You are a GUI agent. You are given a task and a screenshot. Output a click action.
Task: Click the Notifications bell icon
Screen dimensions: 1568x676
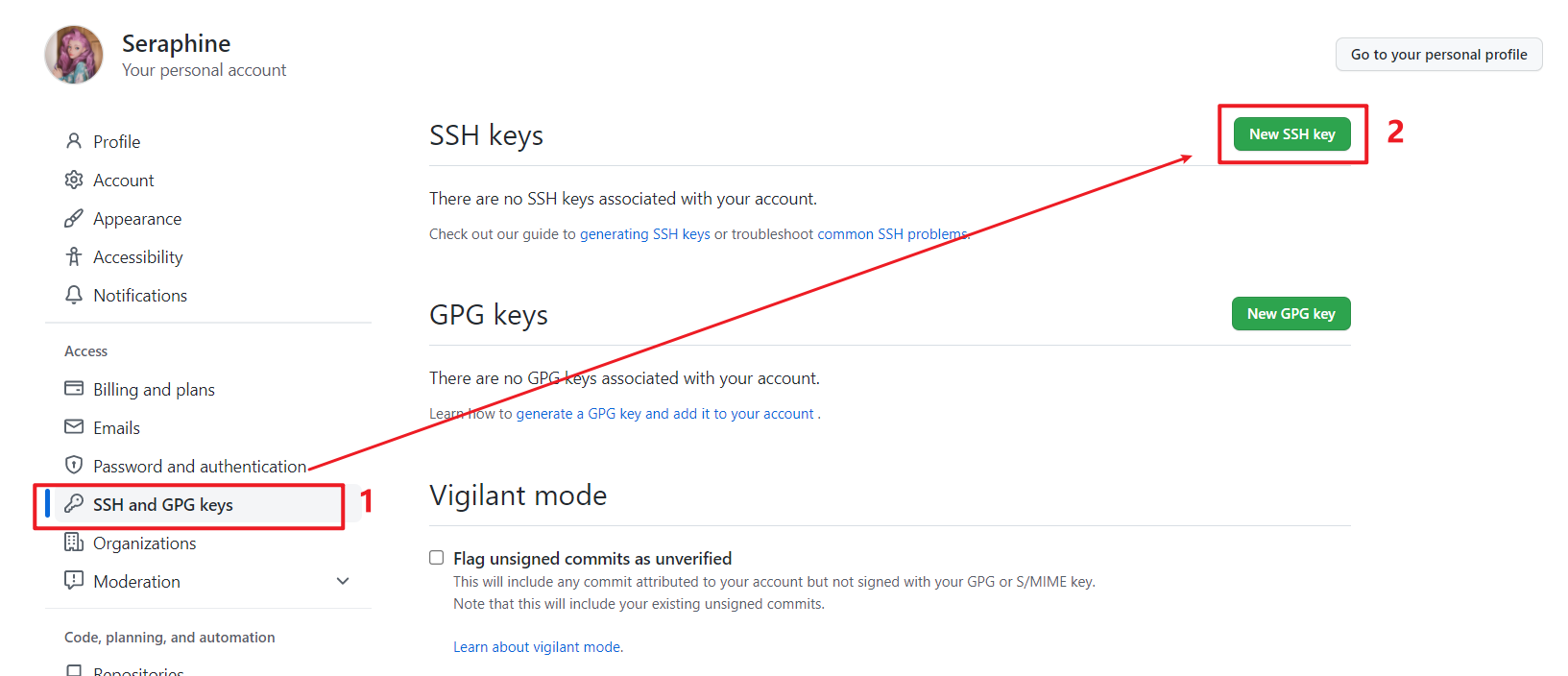[74, 295]
